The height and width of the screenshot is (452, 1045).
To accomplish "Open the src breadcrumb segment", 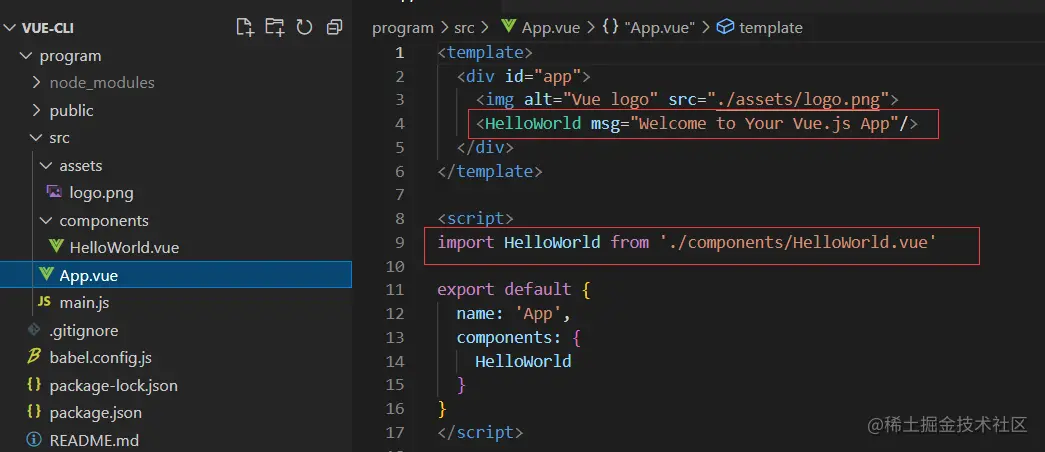I will (464, 28).
